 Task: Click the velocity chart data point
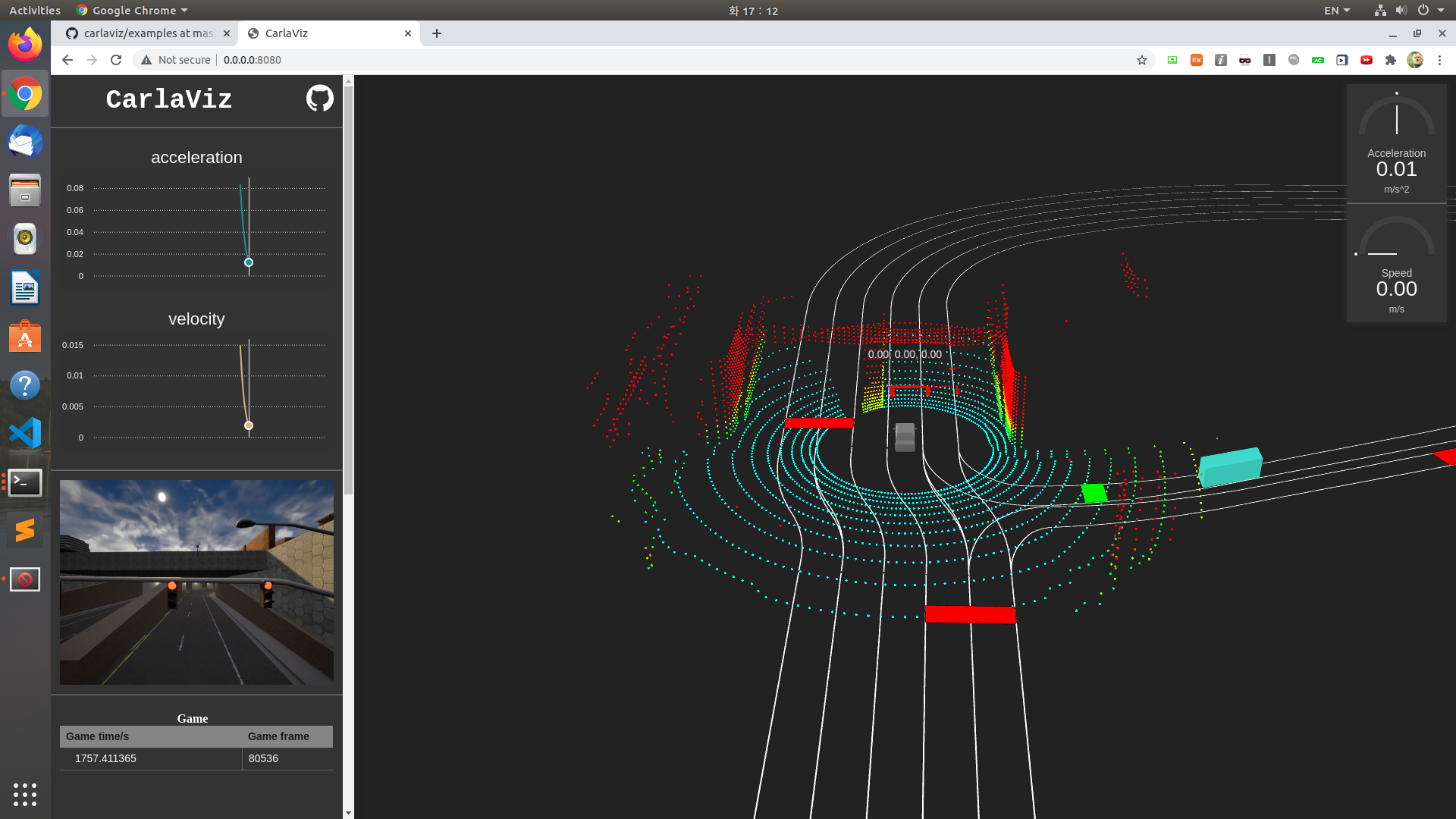tap(249, 425)
